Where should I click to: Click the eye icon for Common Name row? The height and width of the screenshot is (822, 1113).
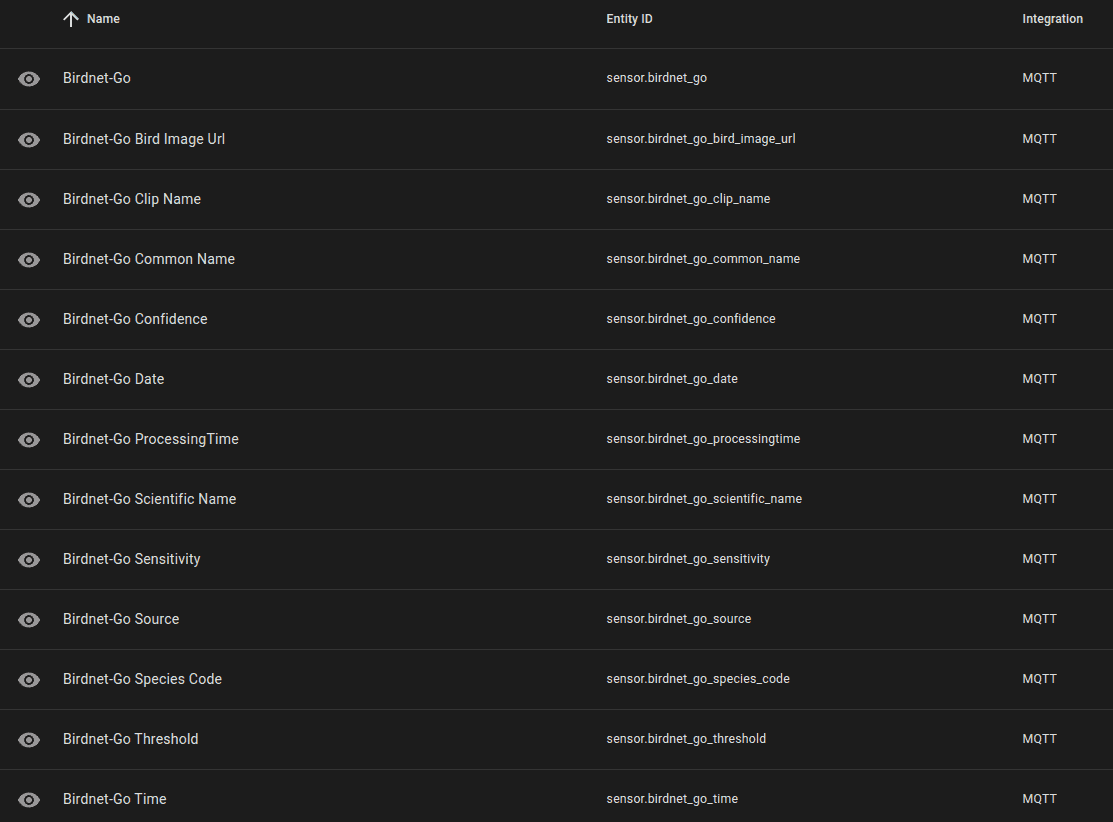point(29,259)
